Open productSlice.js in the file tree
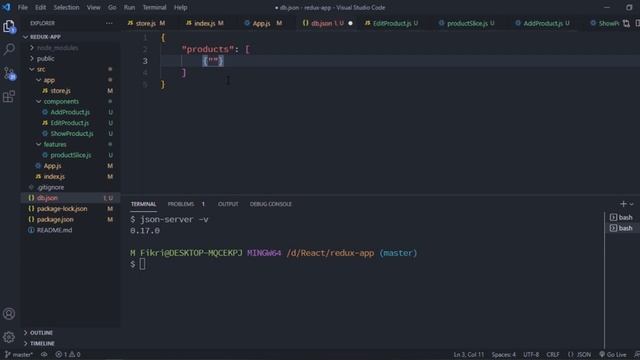Screen dimensions: 640x360 pyautogui.click(x=71, y=155)
